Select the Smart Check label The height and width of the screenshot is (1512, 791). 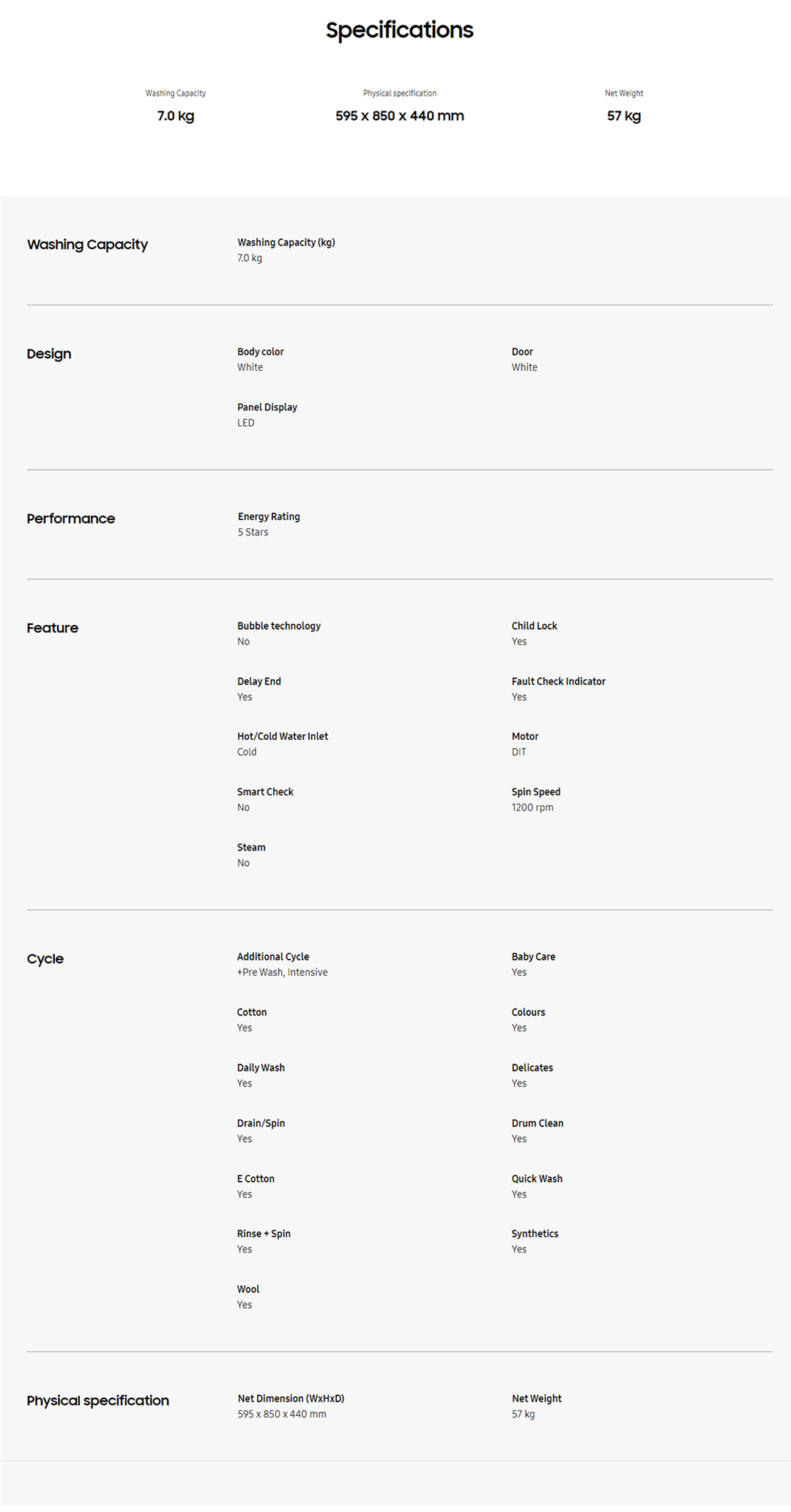tap(265, 792)
